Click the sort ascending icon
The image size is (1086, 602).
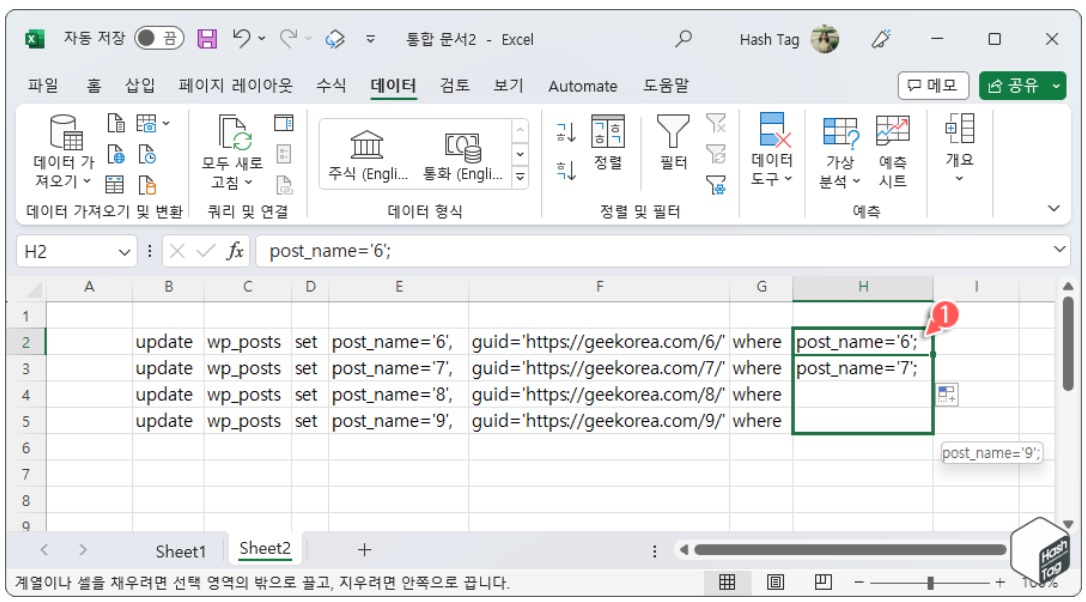click(x=566, y=132)
